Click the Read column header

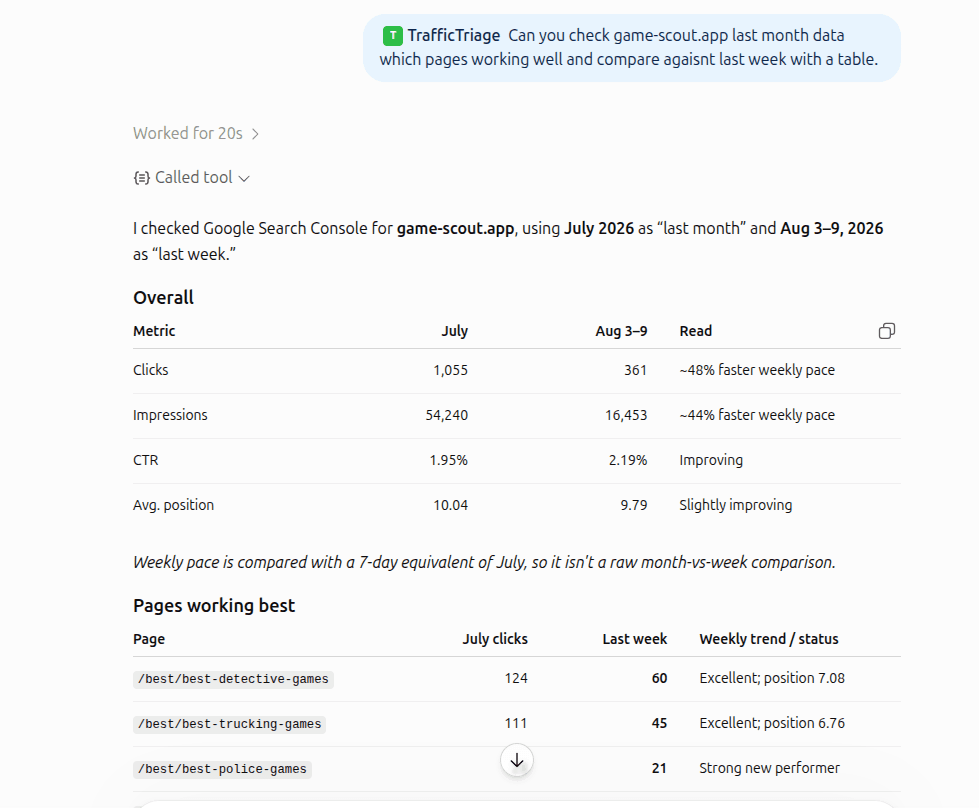(x=696, y=331)
